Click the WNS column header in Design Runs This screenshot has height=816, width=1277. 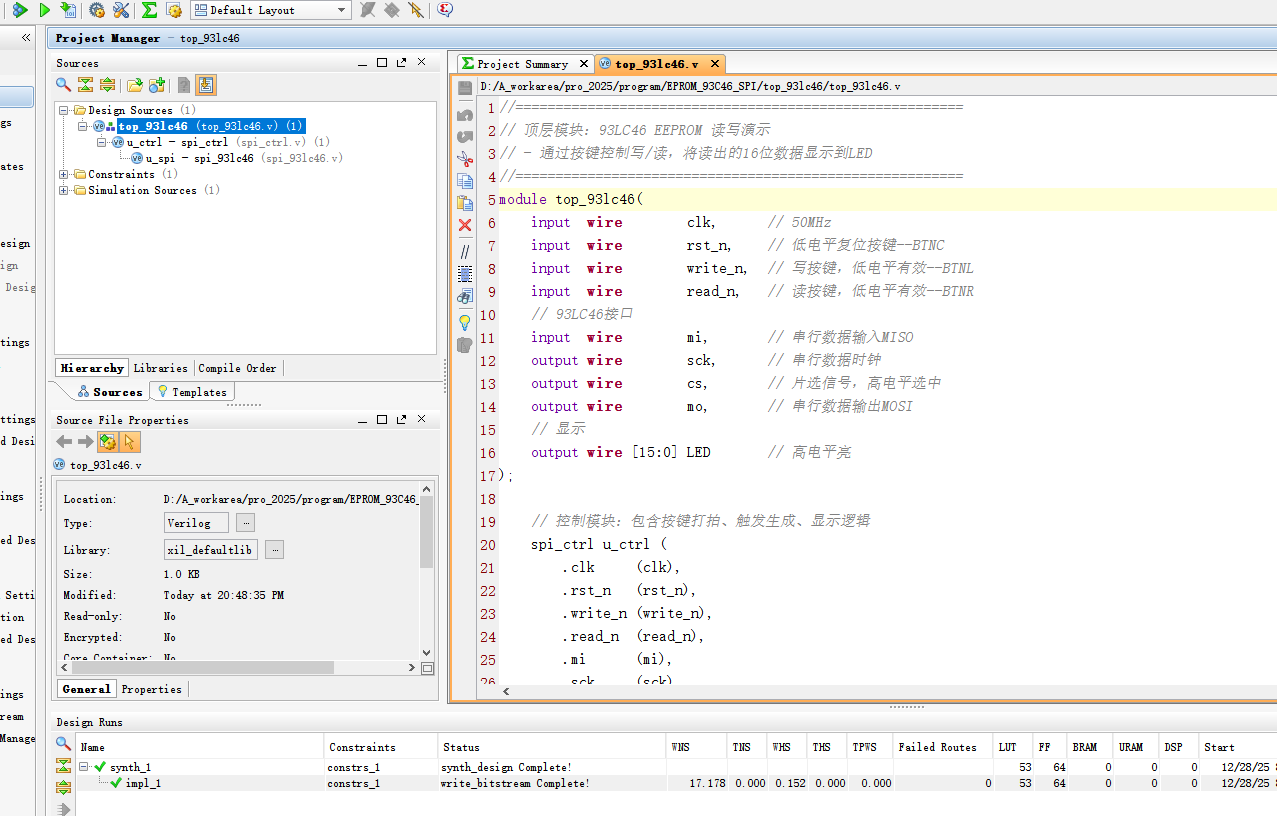tap(696, 747)
